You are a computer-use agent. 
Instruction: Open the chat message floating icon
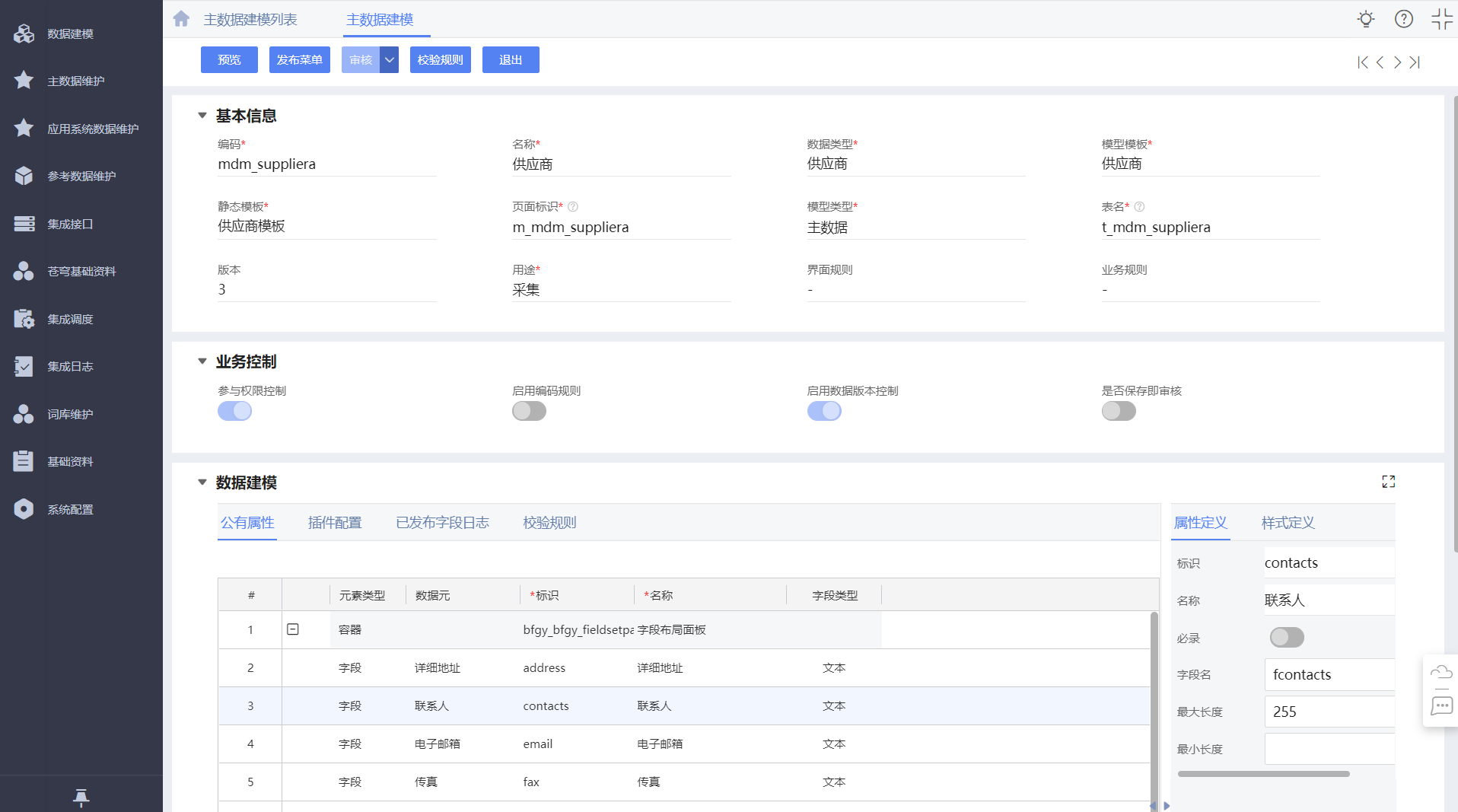click(x=1440, y=705)
